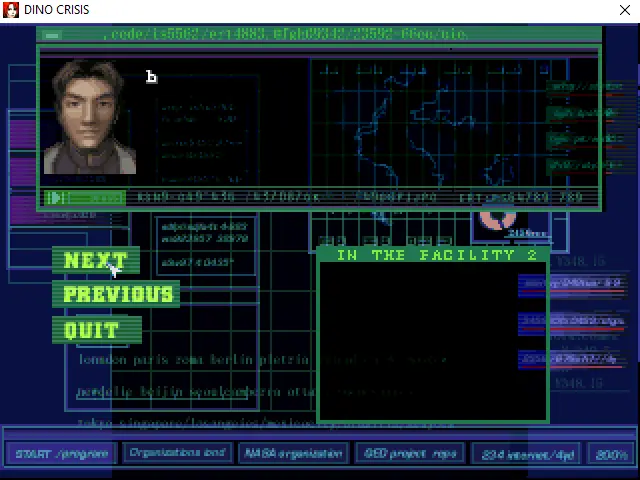The width and height of the screenshot is (640, 480).
Task: Click the NEXT button
Action: pos(96,260)
